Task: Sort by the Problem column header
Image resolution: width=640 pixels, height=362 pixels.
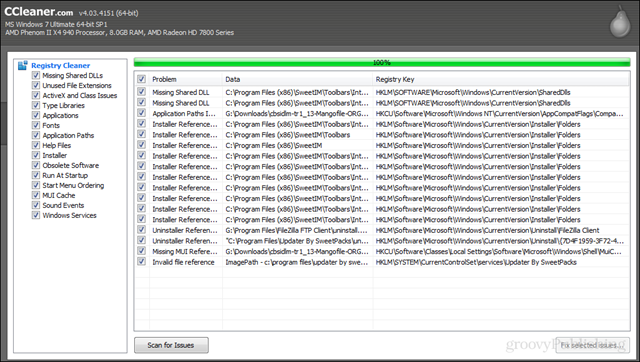Action: click(186, 79)
